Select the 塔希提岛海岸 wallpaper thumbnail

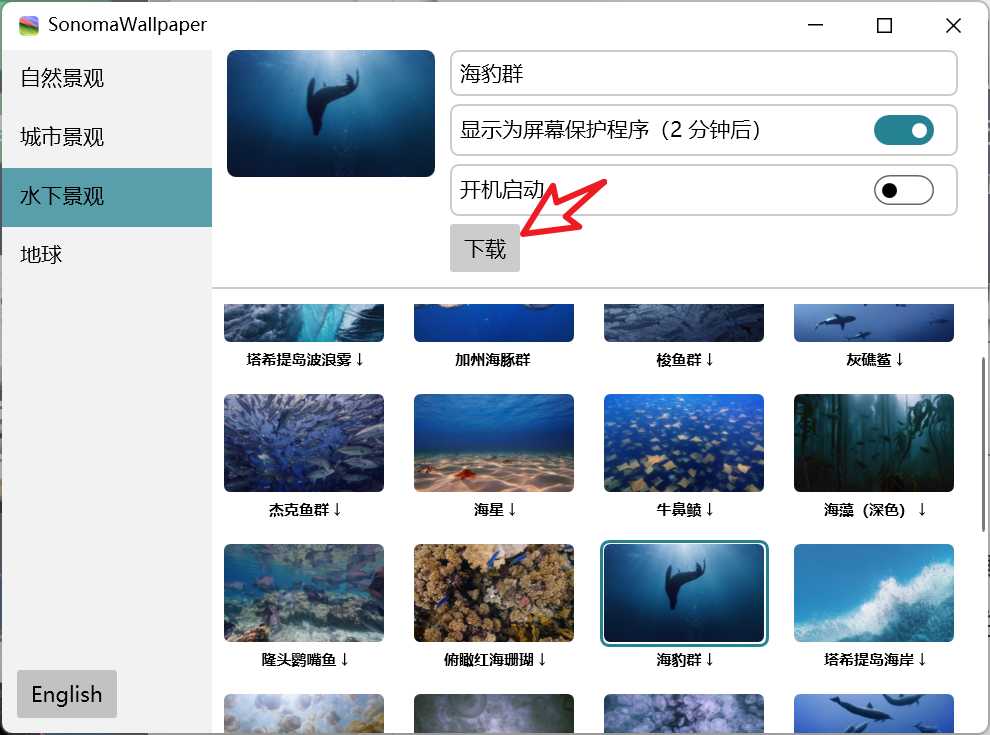874,593
